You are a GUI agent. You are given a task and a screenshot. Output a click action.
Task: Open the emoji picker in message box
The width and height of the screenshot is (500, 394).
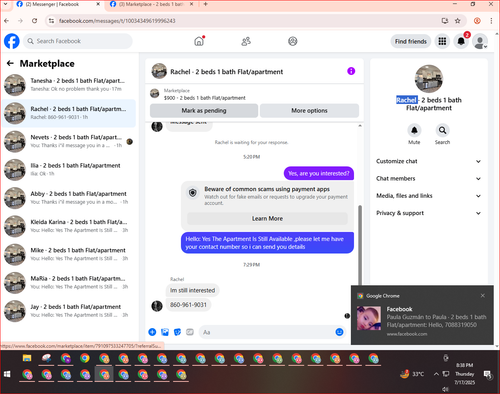pyautogui.click(x=339, y=332)
